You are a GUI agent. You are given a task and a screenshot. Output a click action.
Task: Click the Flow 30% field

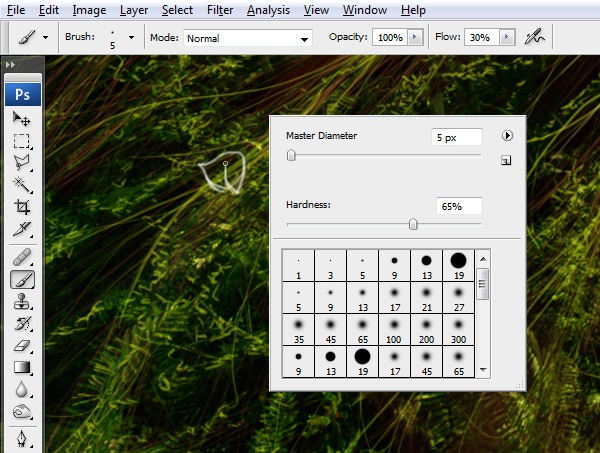click(482, 37)
